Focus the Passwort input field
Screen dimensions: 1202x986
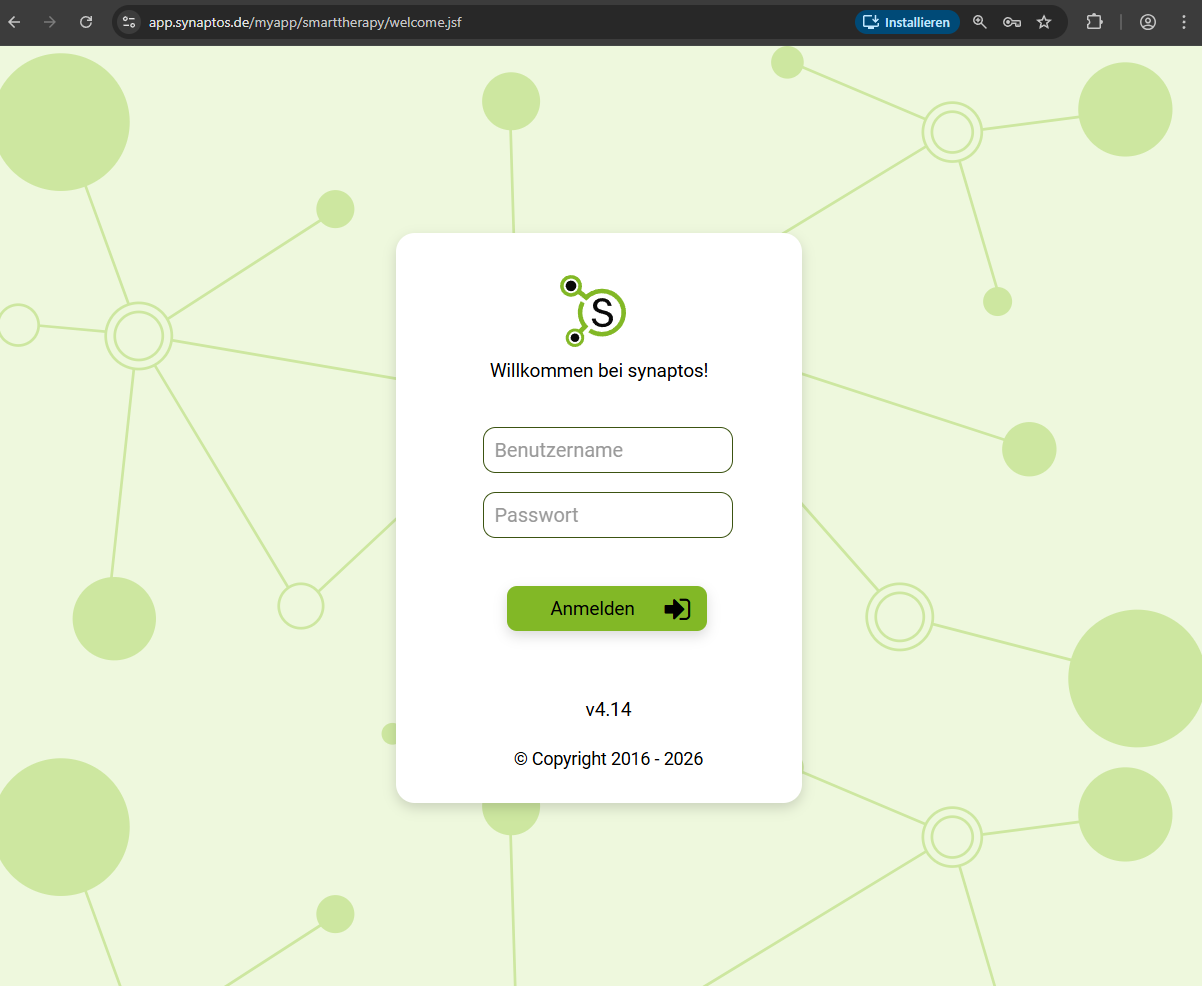click(x=607, y=515)
